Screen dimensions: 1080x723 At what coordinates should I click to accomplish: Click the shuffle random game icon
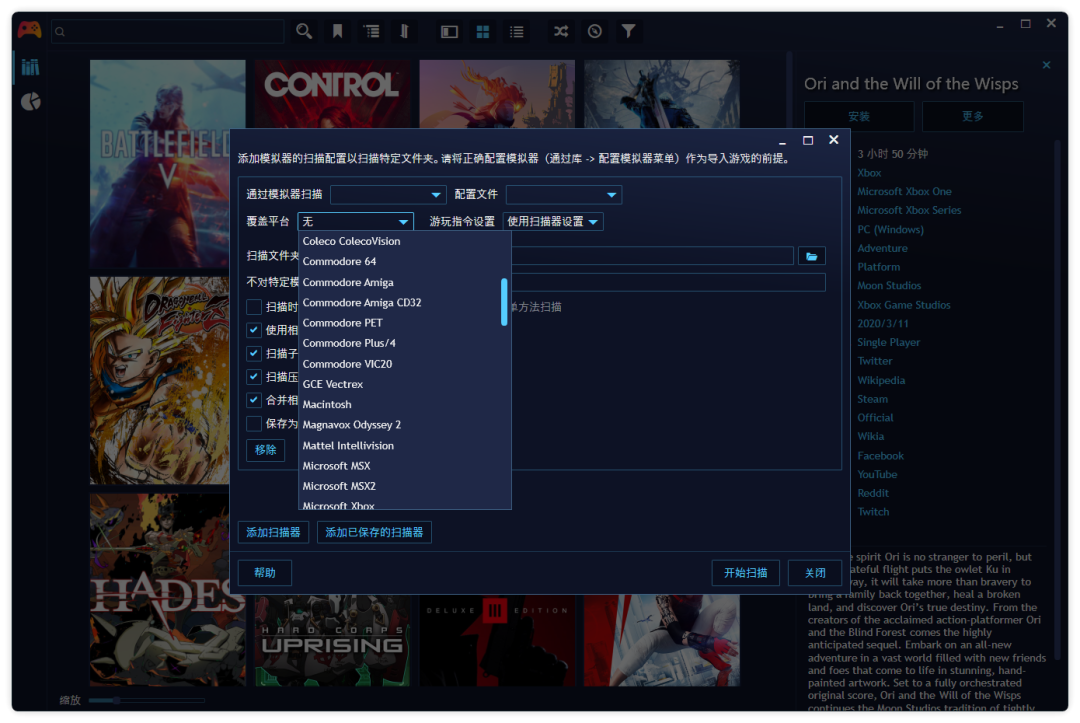tap(561, 31)
